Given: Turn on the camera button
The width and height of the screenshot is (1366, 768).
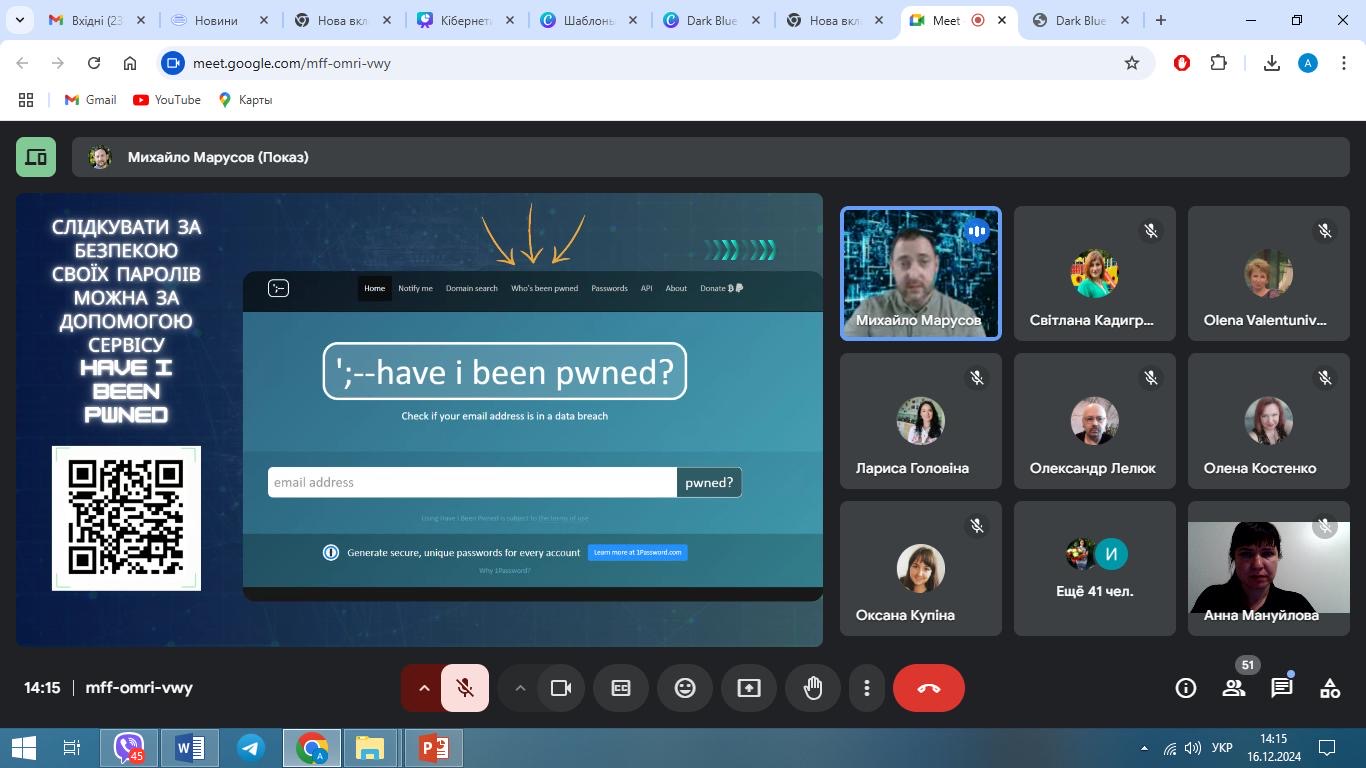Looking at the screenshot, I should pos(561,688).
